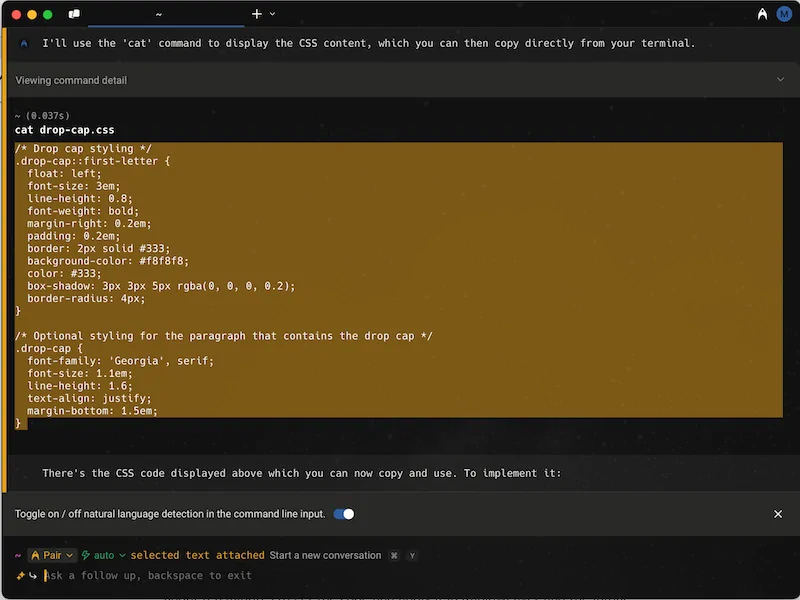Click the follow-up reply arrow icon
800x600 pixels.
pyautogui.click(x=33, y=576)
